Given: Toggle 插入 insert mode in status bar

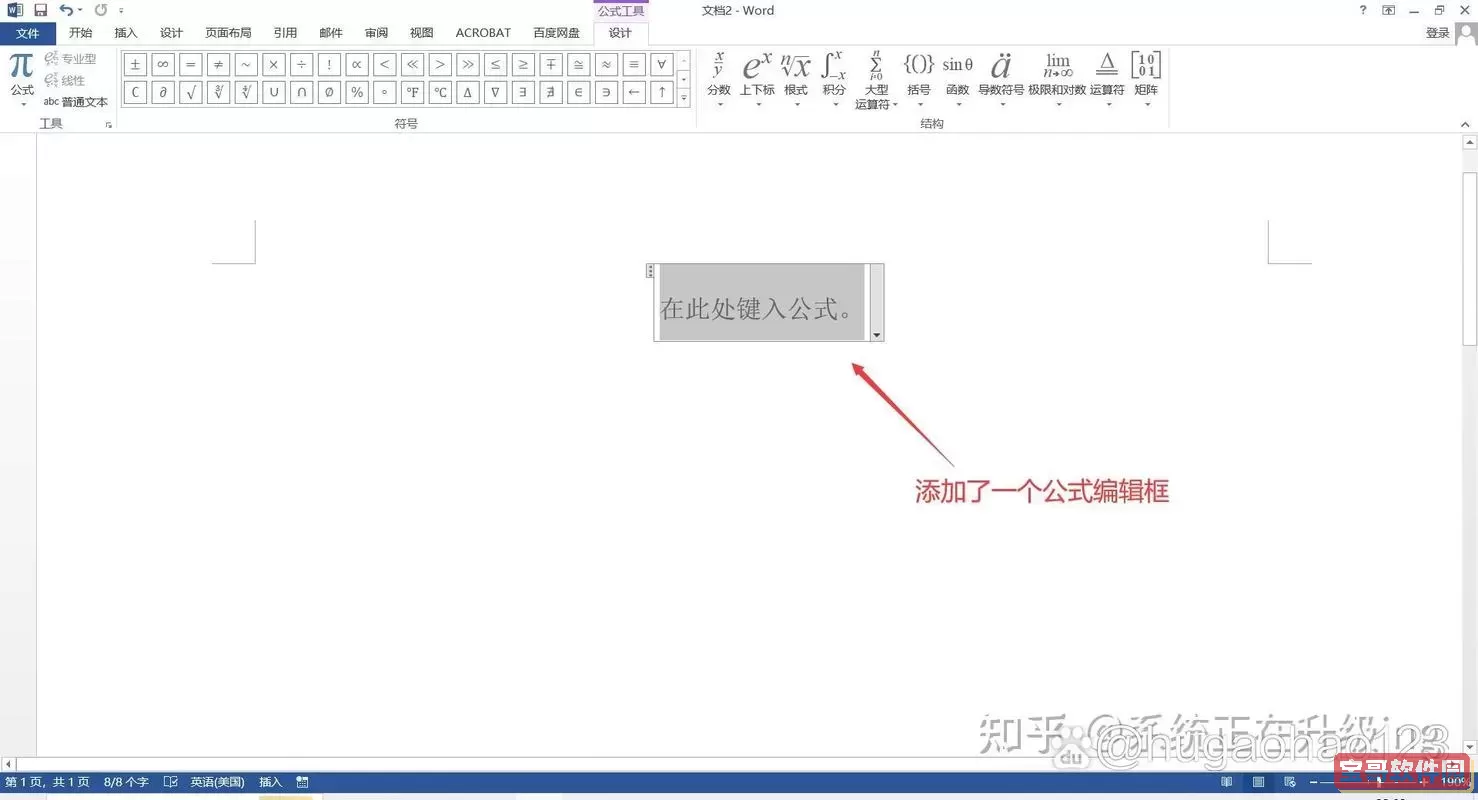Looking at the screenshot, I should coord(270,782).
